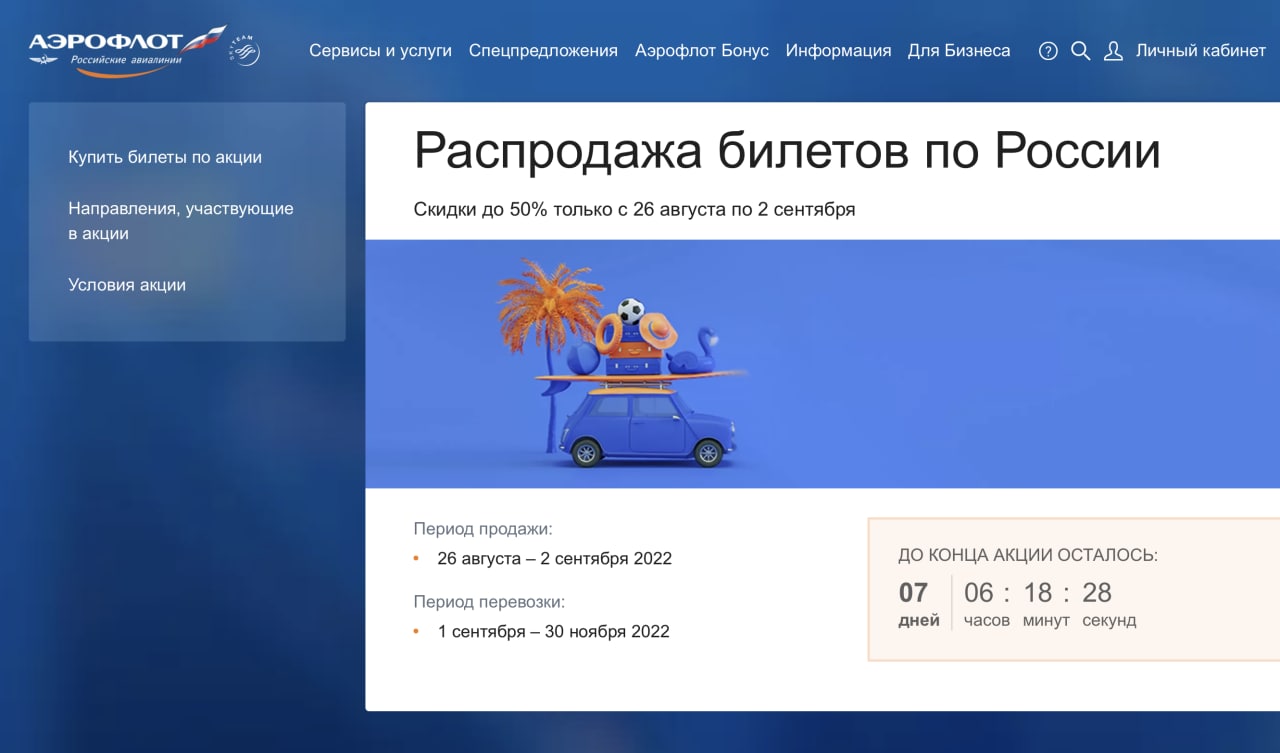The width and height of the screenshot is (1280, 753).
Task: Open the Сервисы и услуги menu
Action: (x=380, y=51)
